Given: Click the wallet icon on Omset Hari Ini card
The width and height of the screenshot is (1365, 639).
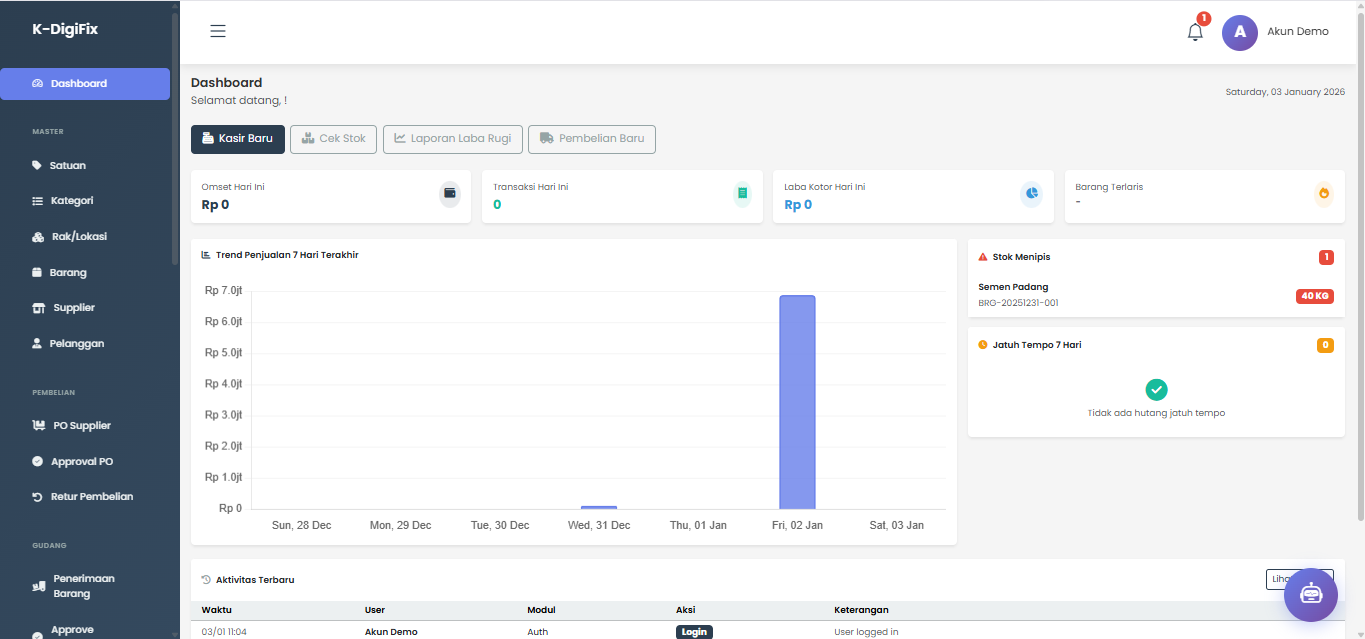Looking at the screenshot, I should (449, 194).
